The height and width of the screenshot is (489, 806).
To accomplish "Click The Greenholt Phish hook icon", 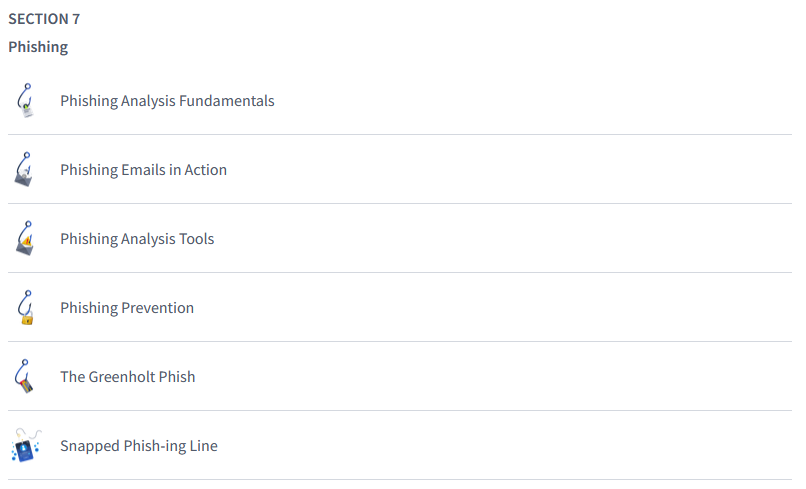I will 26,377.
